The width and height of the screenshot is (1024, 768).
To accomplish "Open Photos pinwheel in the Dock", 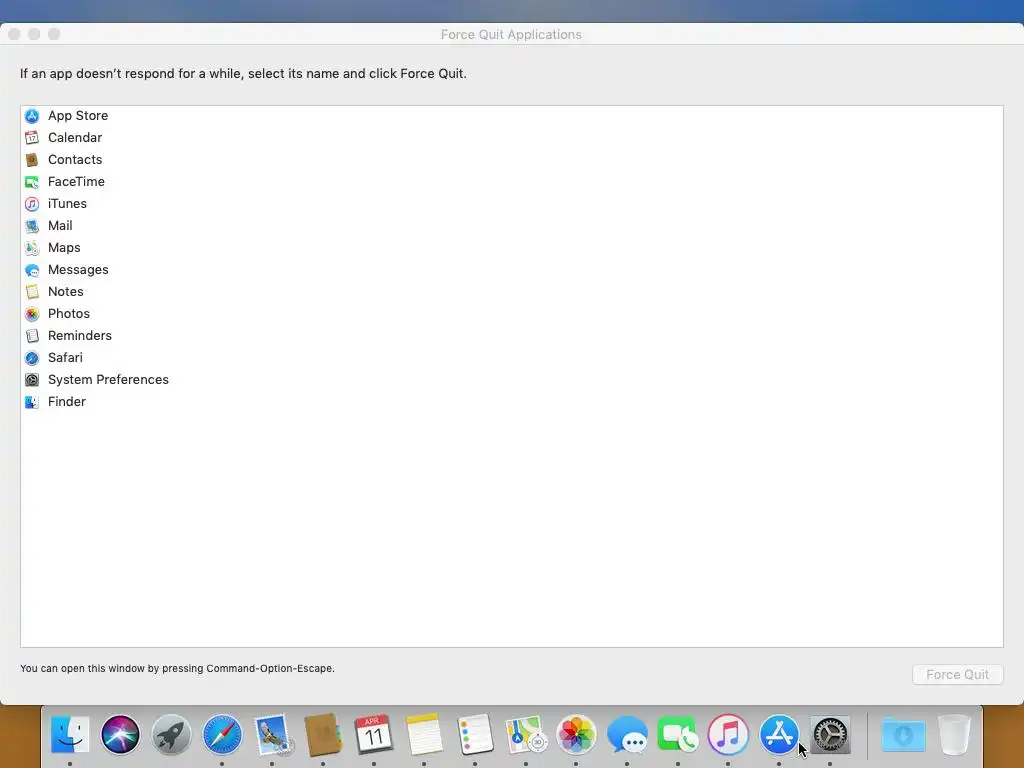I will click(576, 735).
